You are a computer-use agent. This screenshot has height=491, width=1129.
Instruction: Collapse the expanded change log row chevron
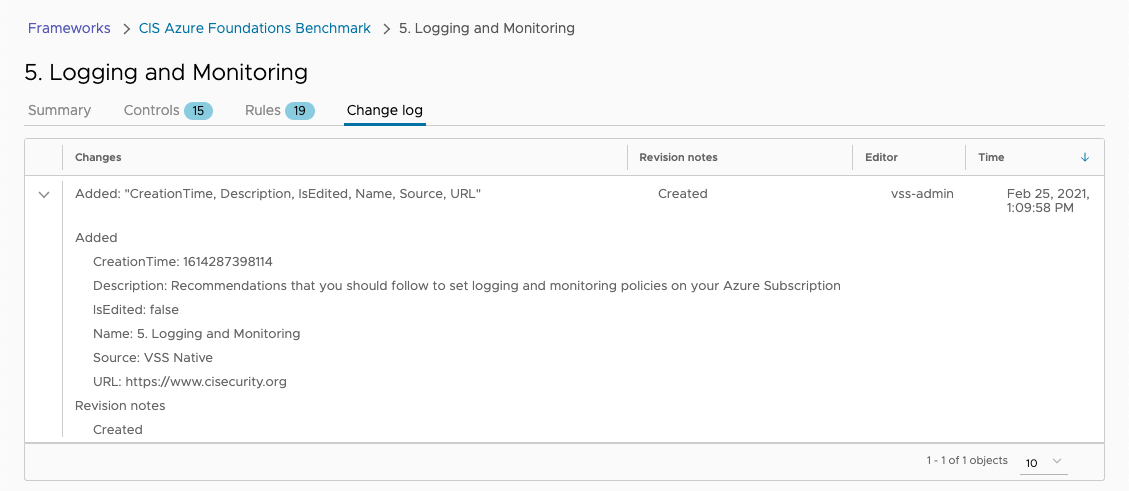pyautogui.click(x=44, y=194)
